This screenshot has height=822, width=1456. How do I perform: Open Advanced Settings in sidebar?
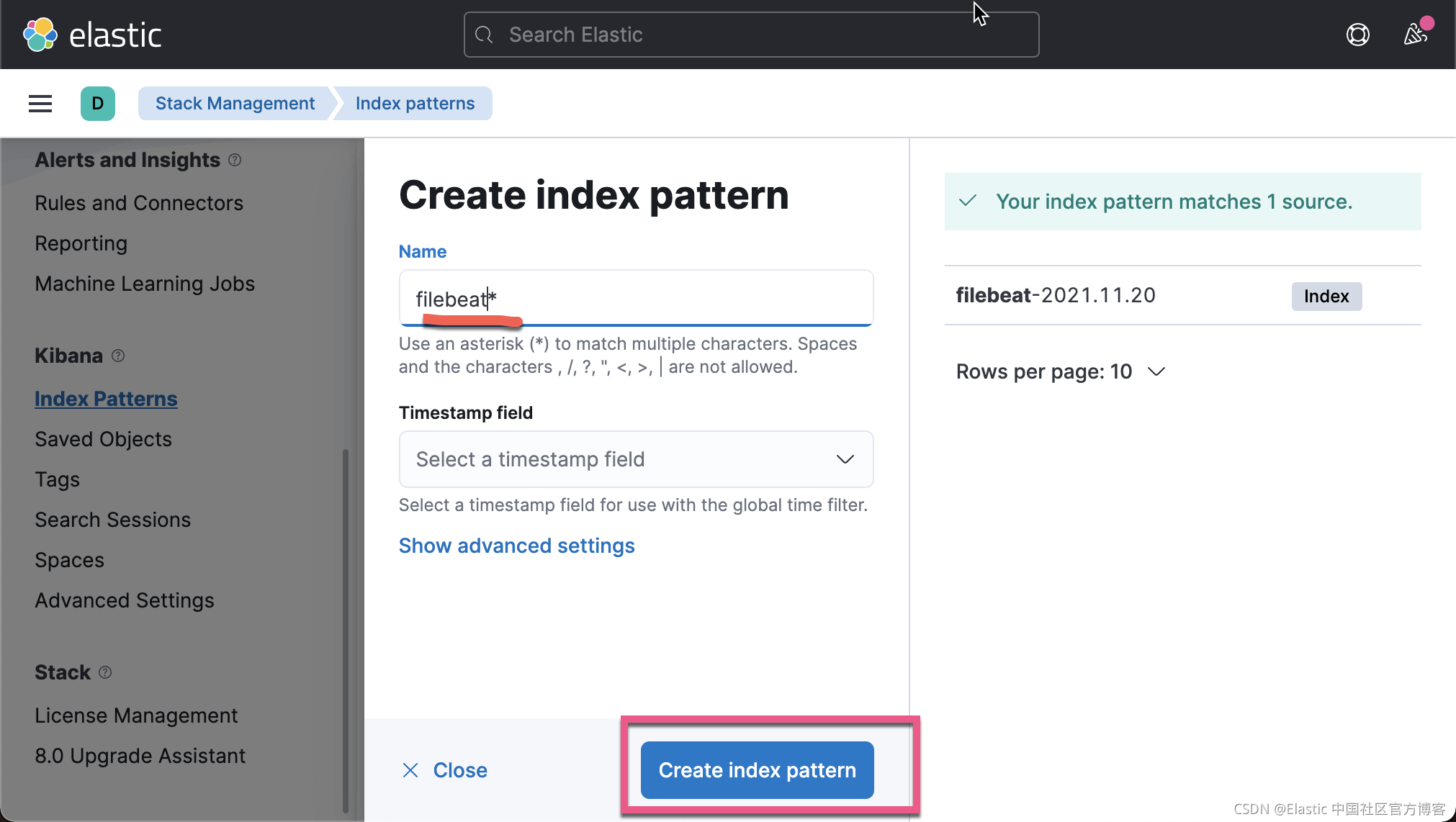pos(125,600)
